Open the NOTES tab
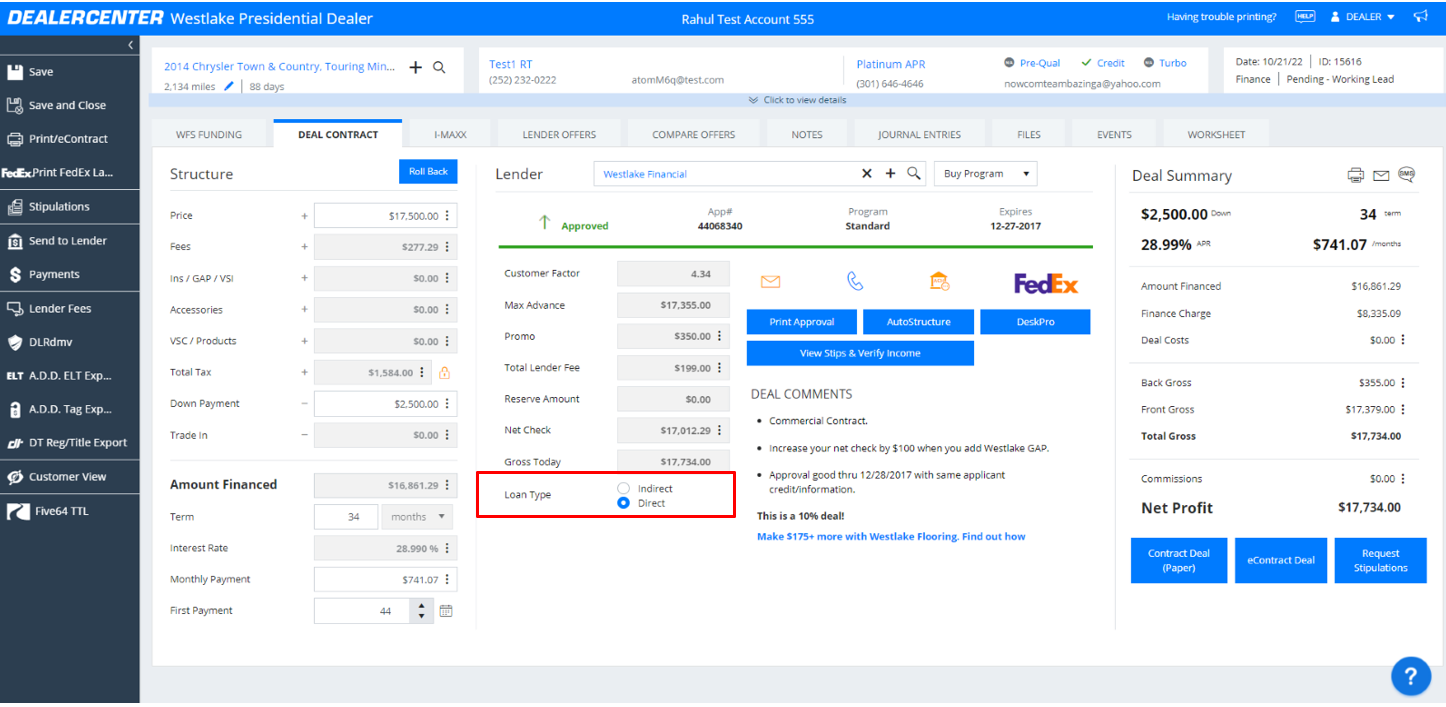The width and height of the screenshot is (1446, 707). tap(807, 135)
